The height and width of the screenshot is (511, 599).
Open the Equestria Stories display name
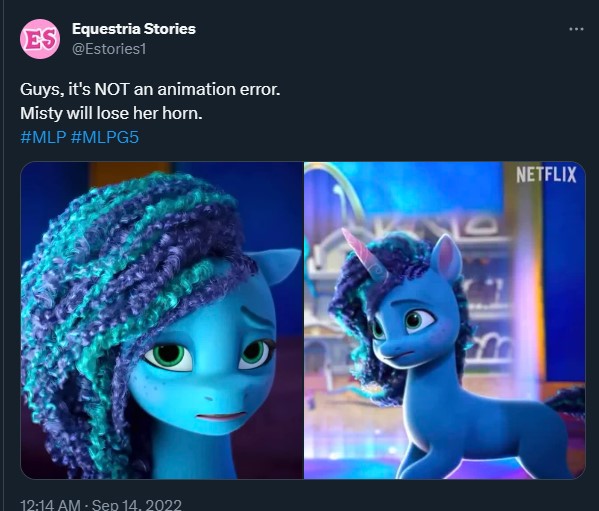pos(134,29)
